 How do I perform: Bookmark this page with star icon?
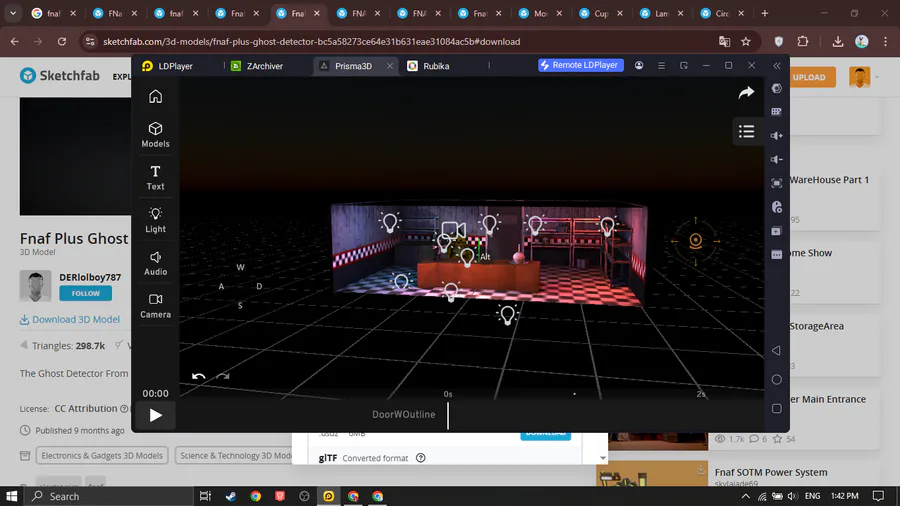pos(746,41)
